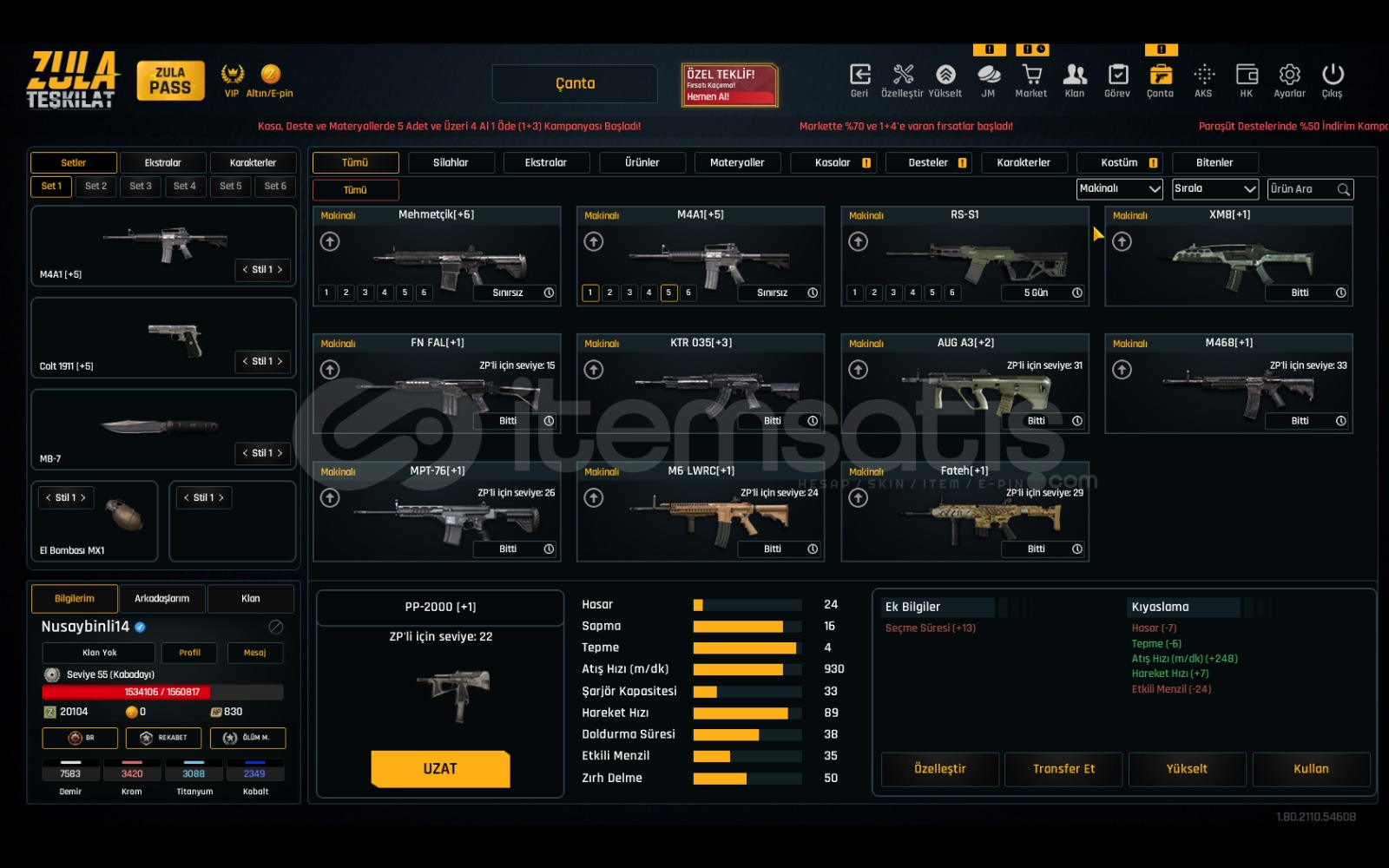Click the Kullan use button
1389x868 pixels.
(x=1311, y=769)
